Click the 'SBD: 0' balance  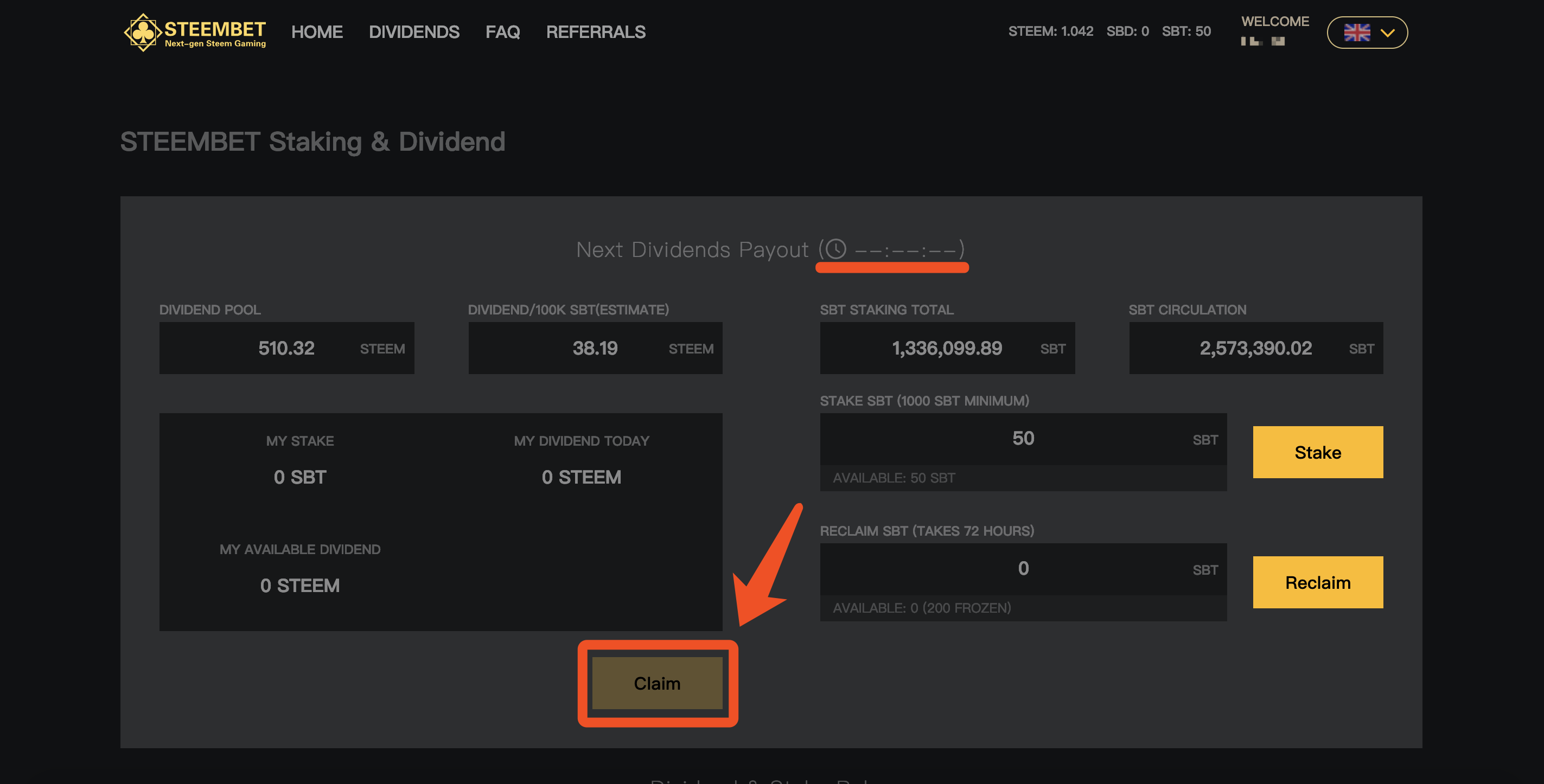1127,31
